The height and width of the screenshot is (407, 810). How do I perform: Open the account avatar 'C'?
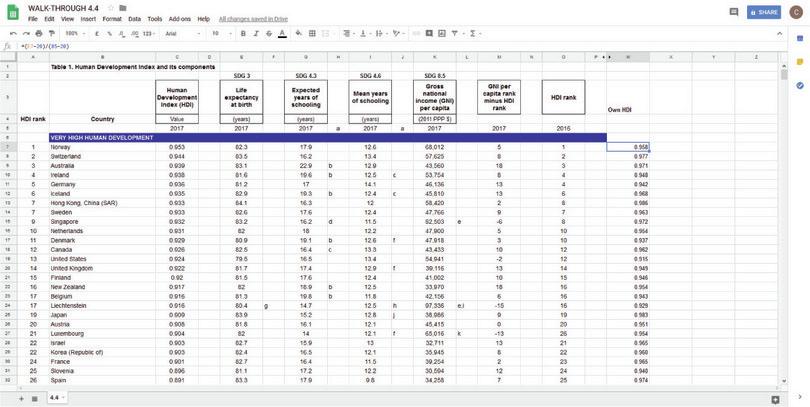[x=796, y=12]
